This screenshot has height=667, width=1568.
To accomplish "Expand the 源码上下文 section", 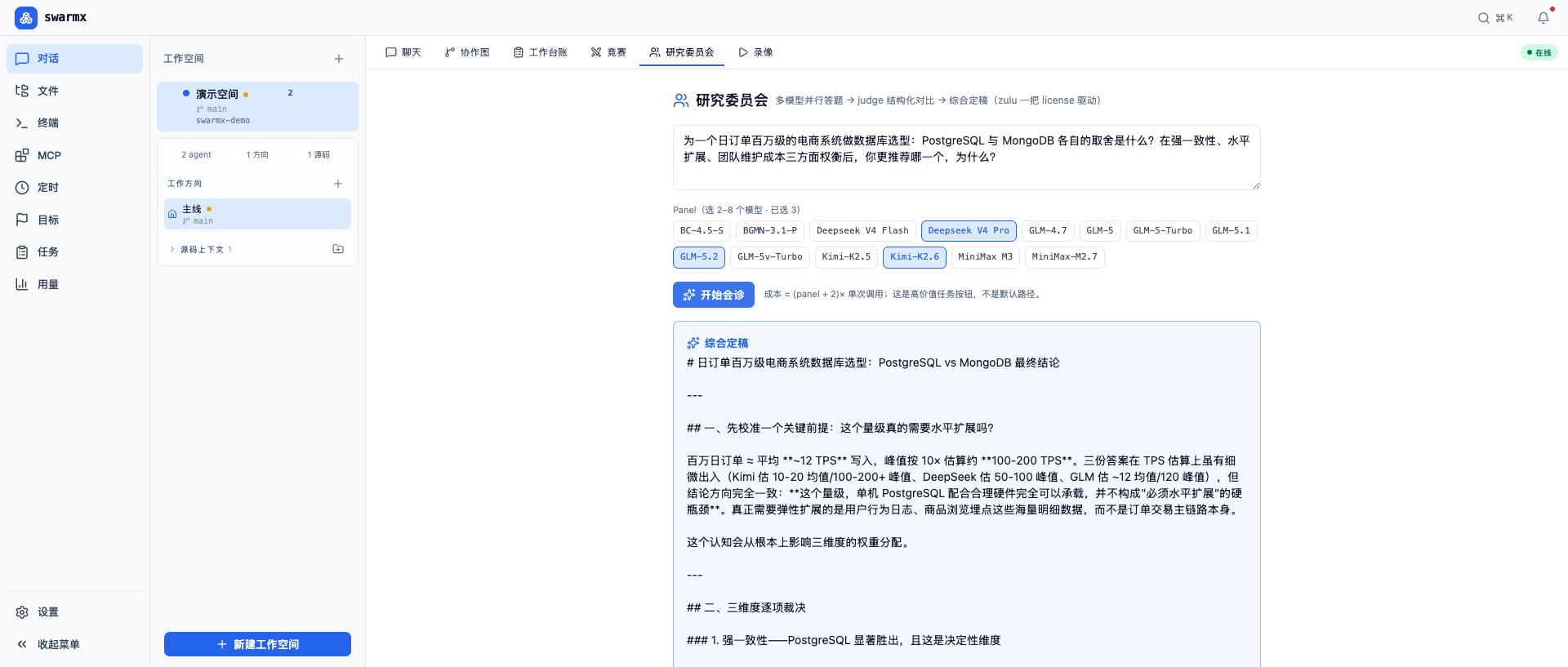I will [201, 249].
